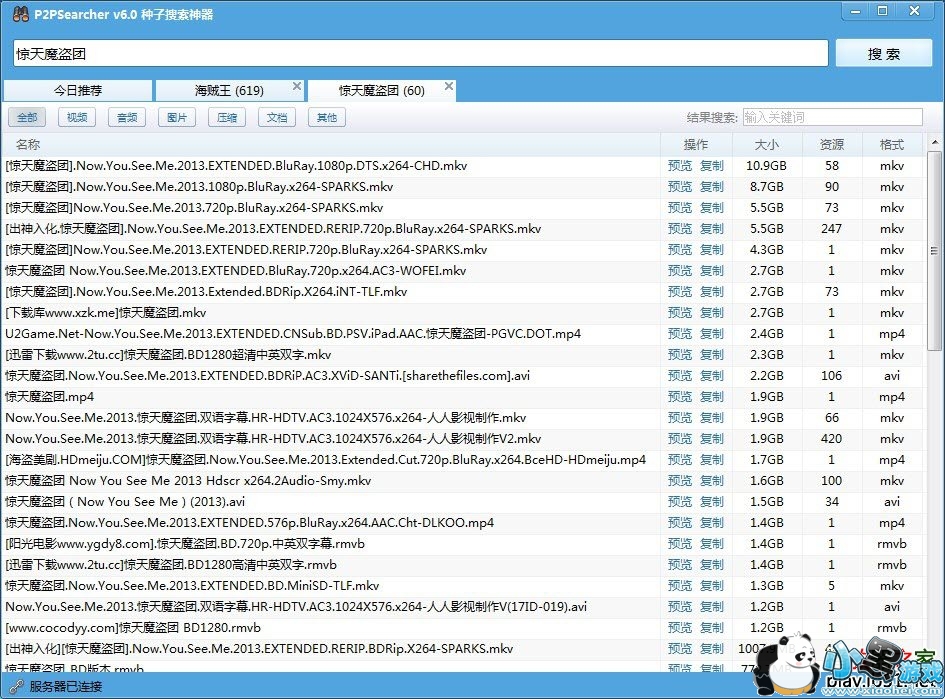This screenshot has height=699, width=945.
Task: Open the 海贼王 (619) search tab
Action: click(220, 90)
